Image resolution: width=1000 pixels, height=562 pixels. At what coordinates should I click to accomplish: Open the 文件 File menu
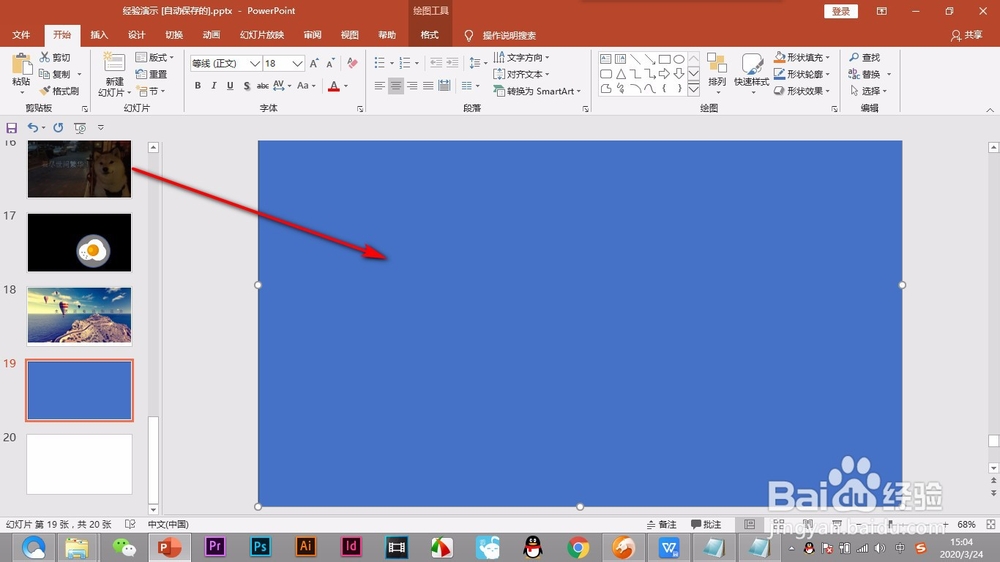pos(21,35)
